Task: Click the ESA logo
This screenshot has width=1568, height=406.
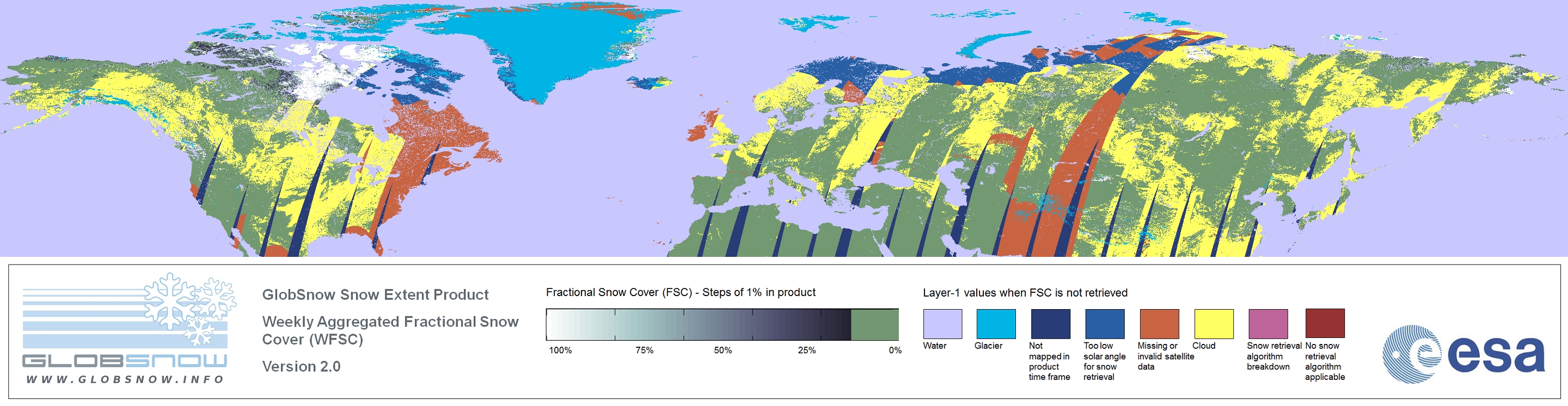Action: (x=1463, y=354)
